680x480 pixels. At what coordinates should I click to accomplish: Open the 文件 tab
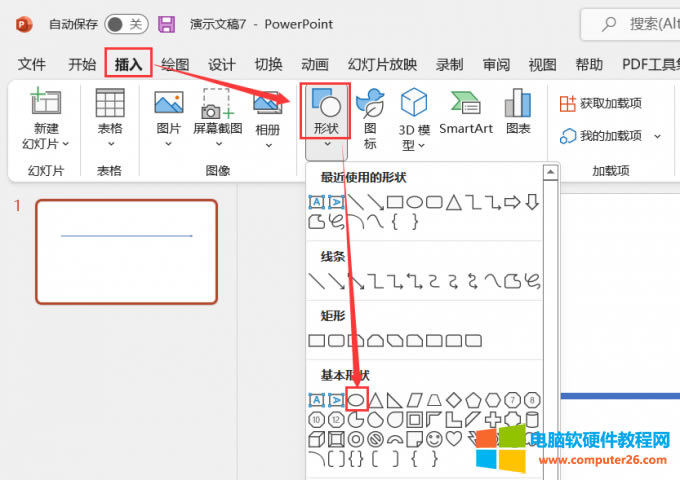coord(31,64)
